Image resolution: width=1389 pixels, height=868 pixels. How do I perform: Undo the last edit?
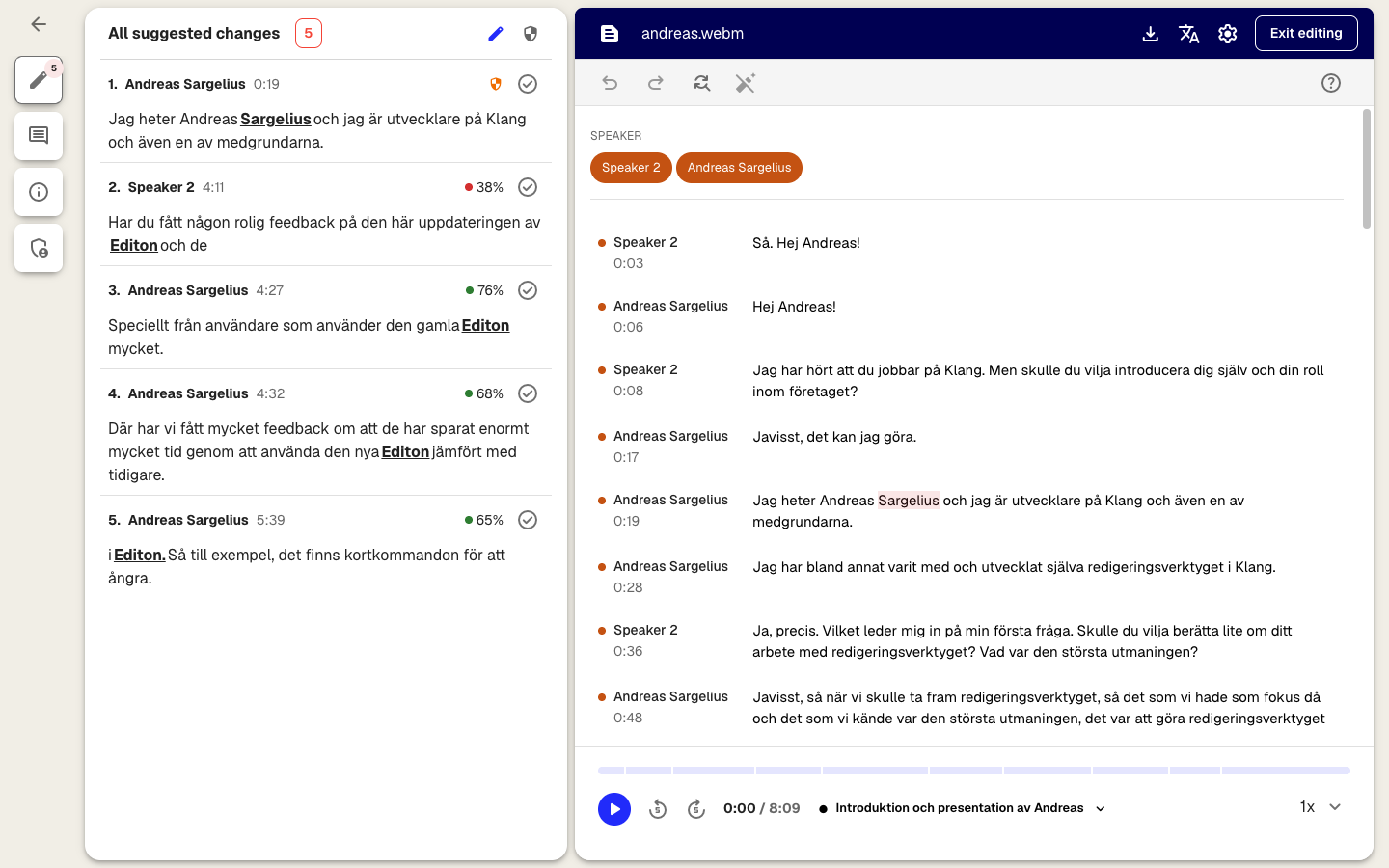pyautogui.click(x=610, y=83)
